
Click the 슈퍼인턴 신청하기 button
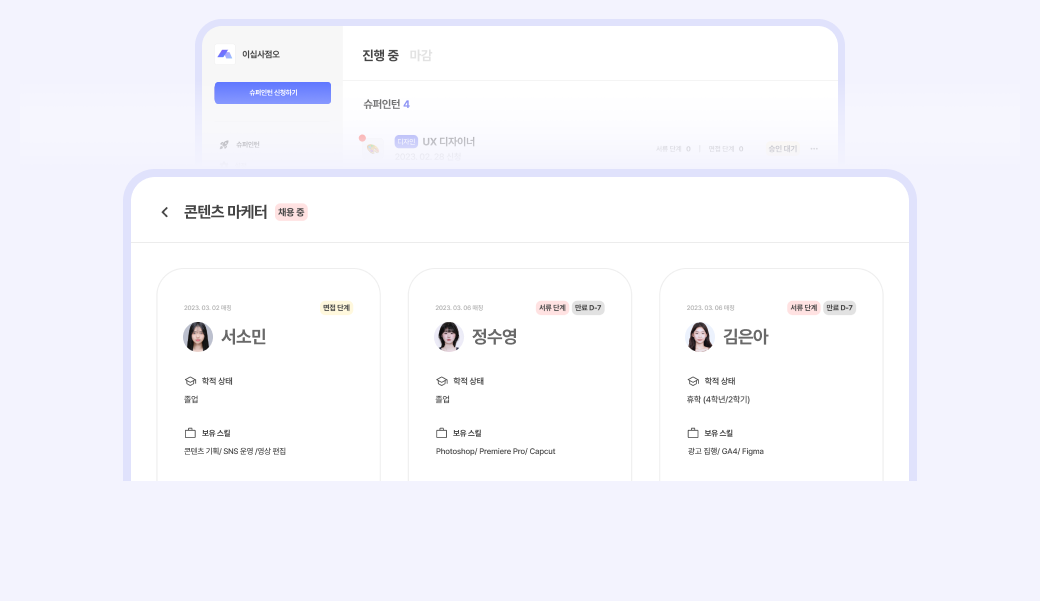click(x=273, y=93)
